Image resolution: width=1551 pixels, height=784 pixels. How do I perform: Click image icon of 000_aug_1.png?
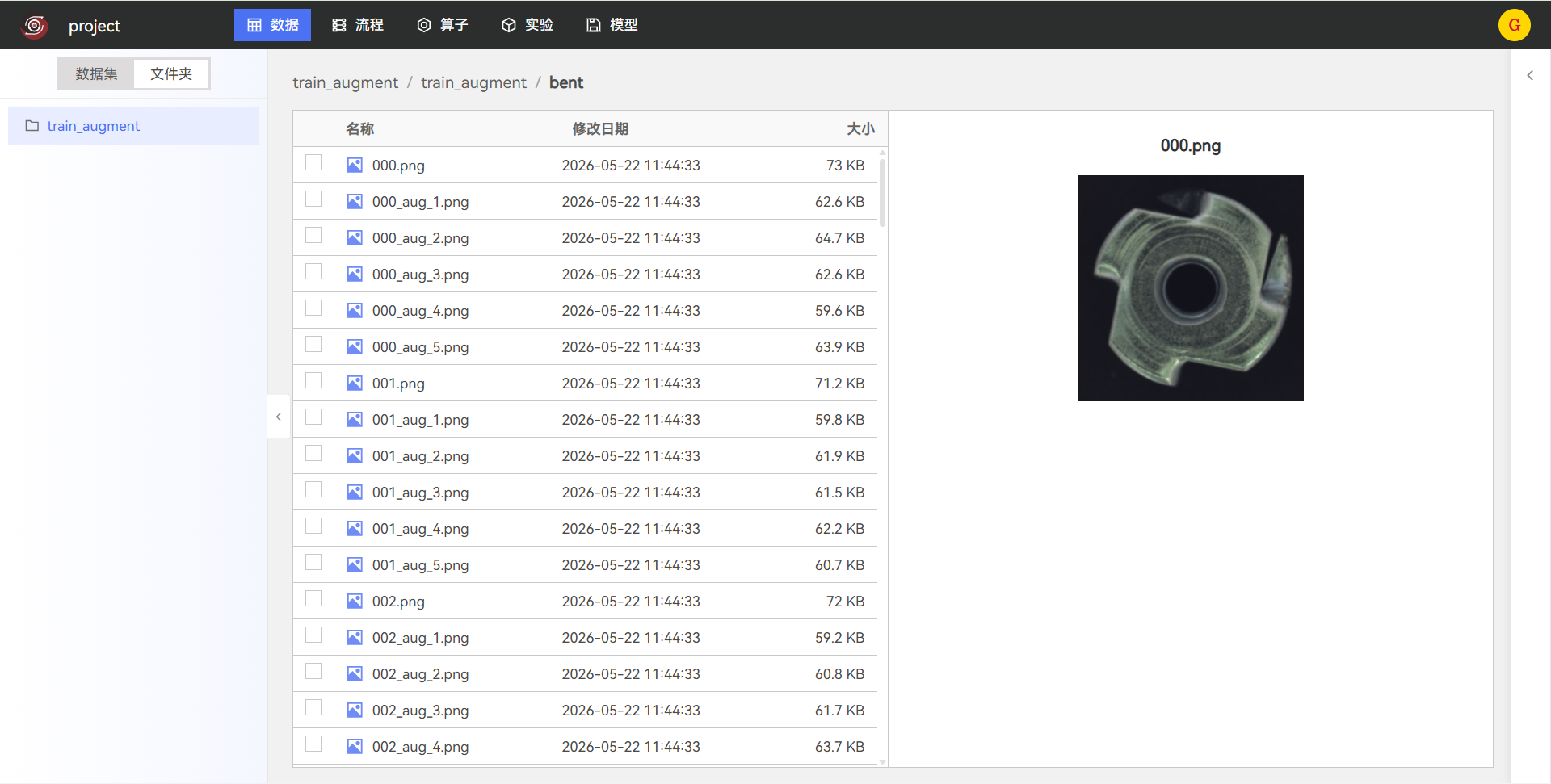coord(355,201)
